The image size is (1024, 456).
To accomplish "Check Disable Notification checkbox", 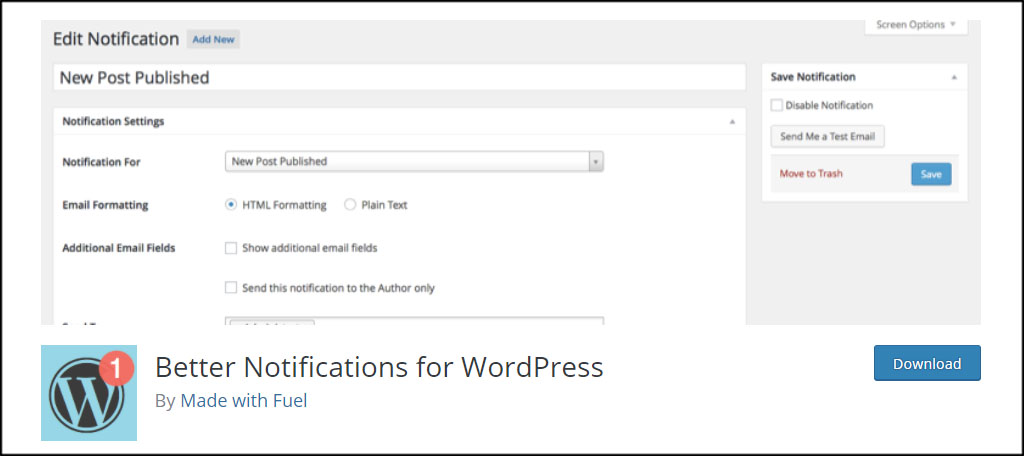I will [776, 105].
